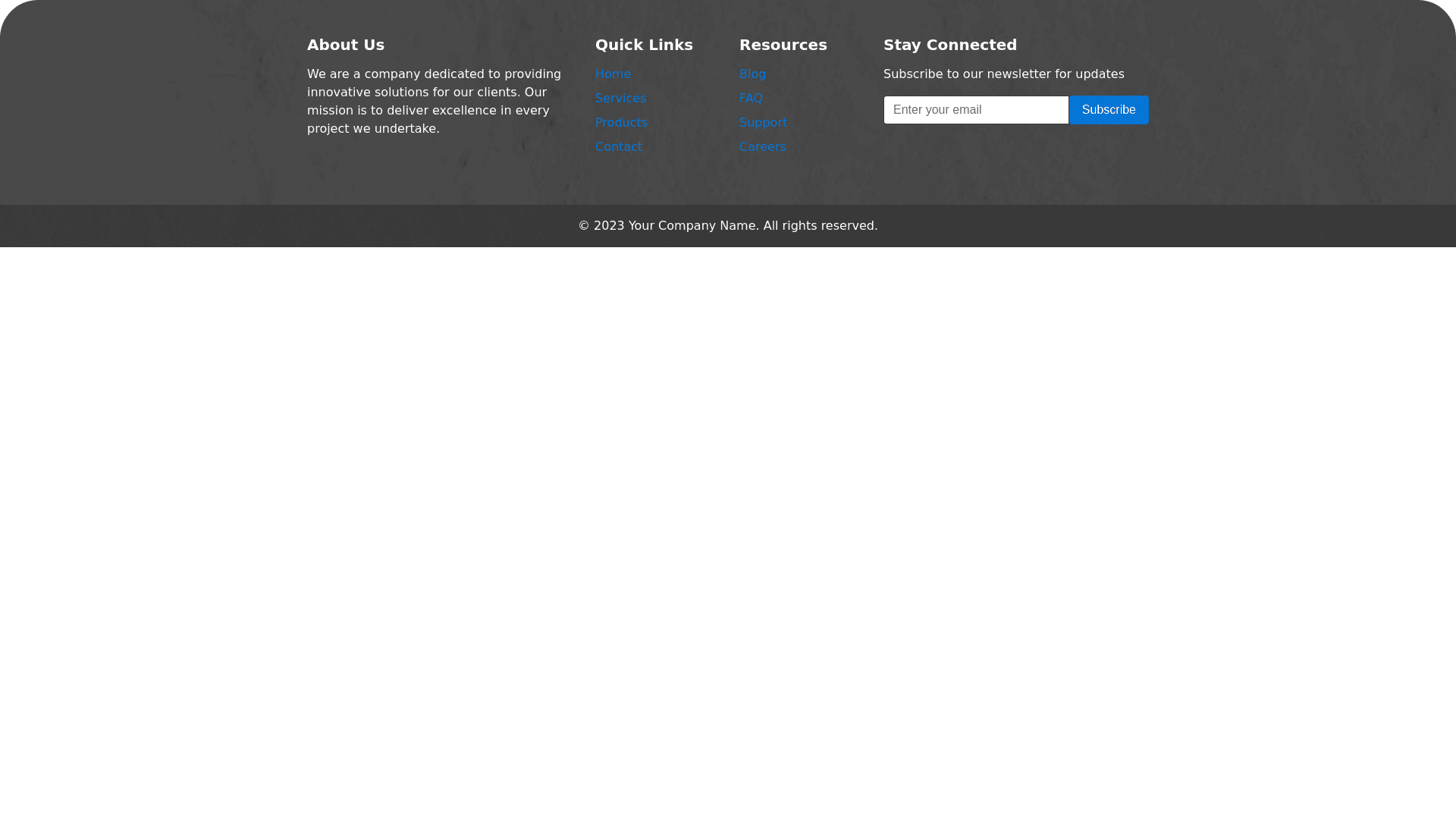Screen dimensions: 1456x819
Task: Open the Products link
Action: click(x=621, y=123)
